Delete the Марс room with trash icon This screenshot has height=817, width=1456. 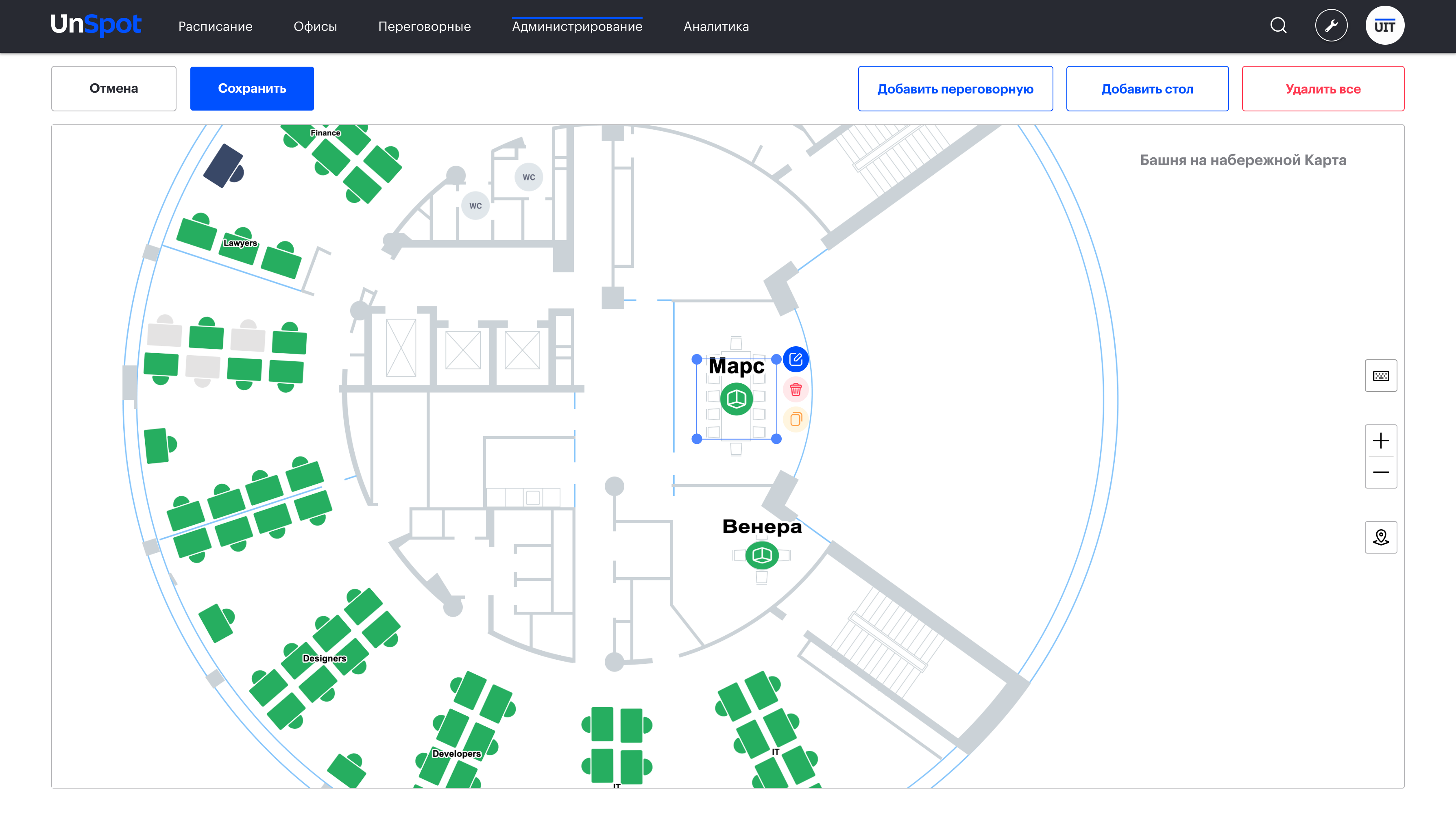[796, 389]
